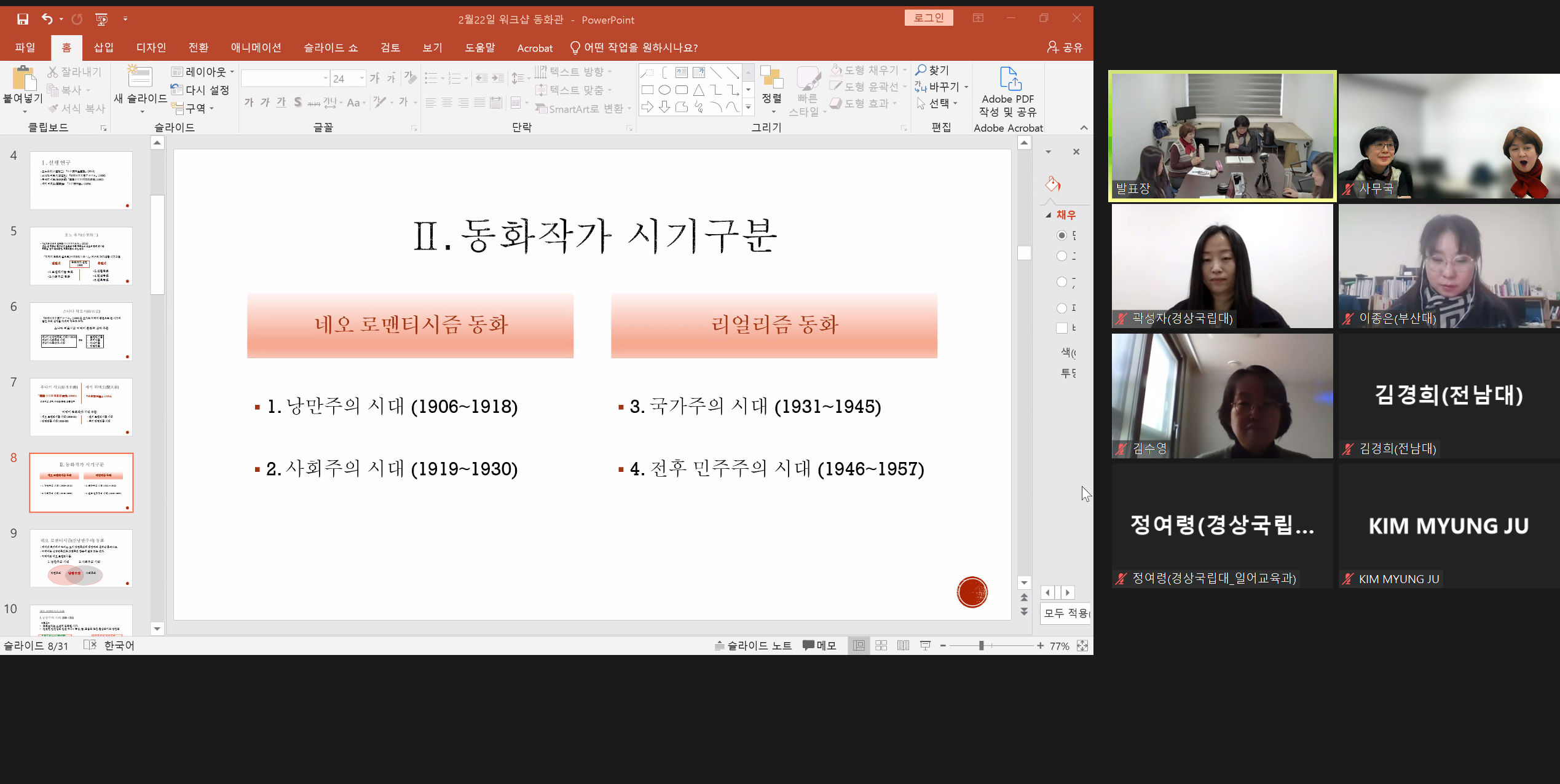Select slide 9 thumbnail in panel
This screenshot has height=784, width=1560.
coord(81,558)
